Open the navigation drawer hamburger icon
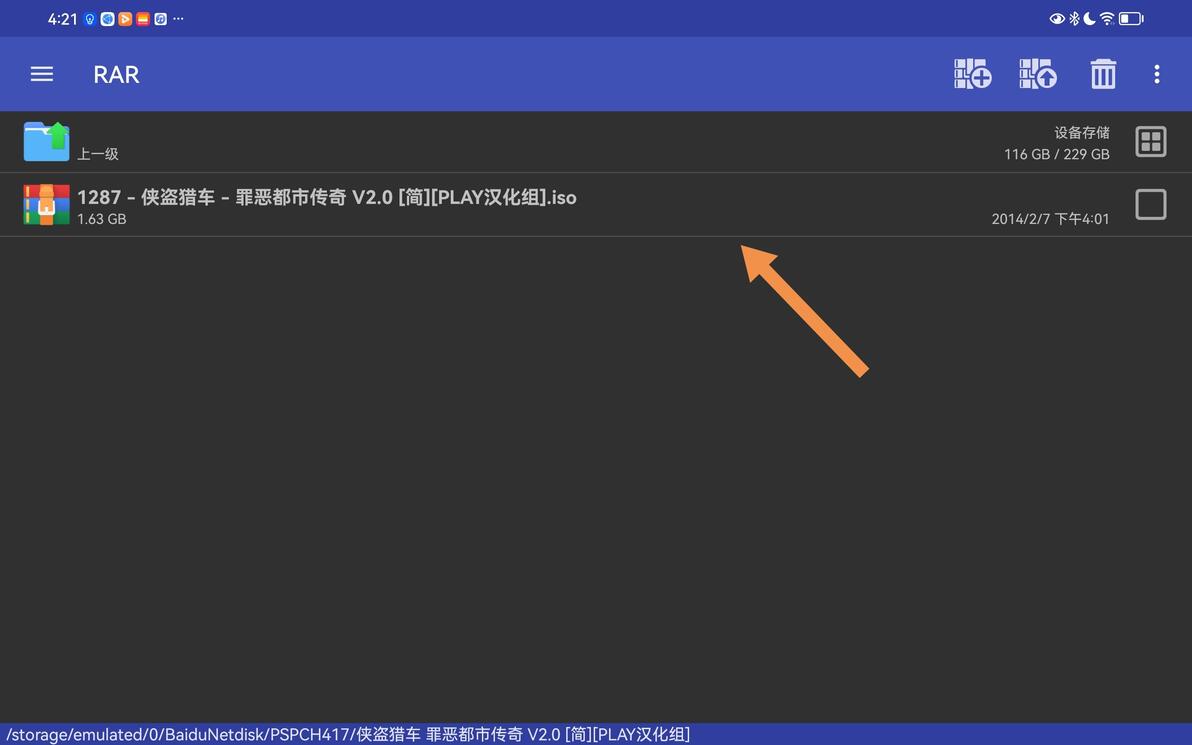The image size is (1192, 745). pyautogui.click(x=41, y=73)
